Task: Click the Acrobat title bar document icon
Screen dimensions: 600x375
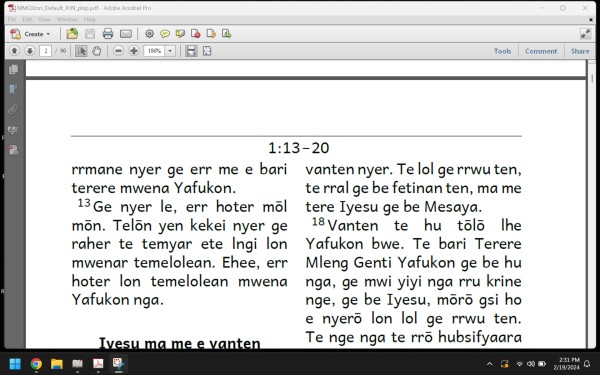Action: (x=12, y=8)
